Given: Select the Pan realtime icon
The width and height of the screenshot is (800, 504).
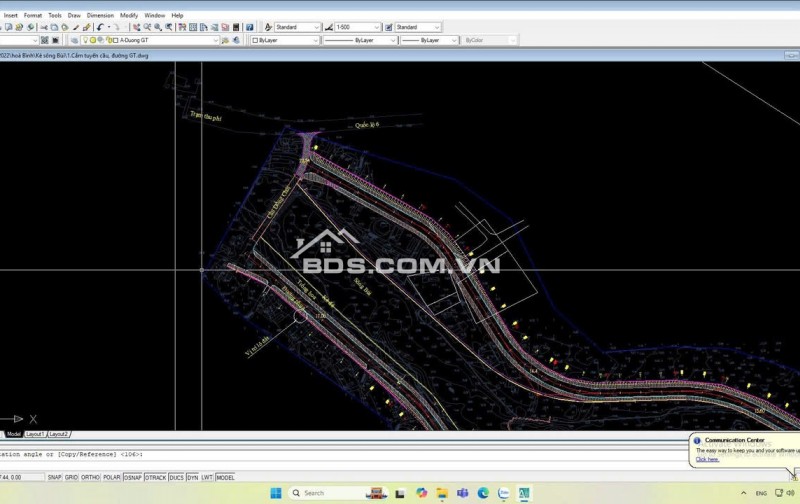Looking at the screenshot, I should coord(137,27).
